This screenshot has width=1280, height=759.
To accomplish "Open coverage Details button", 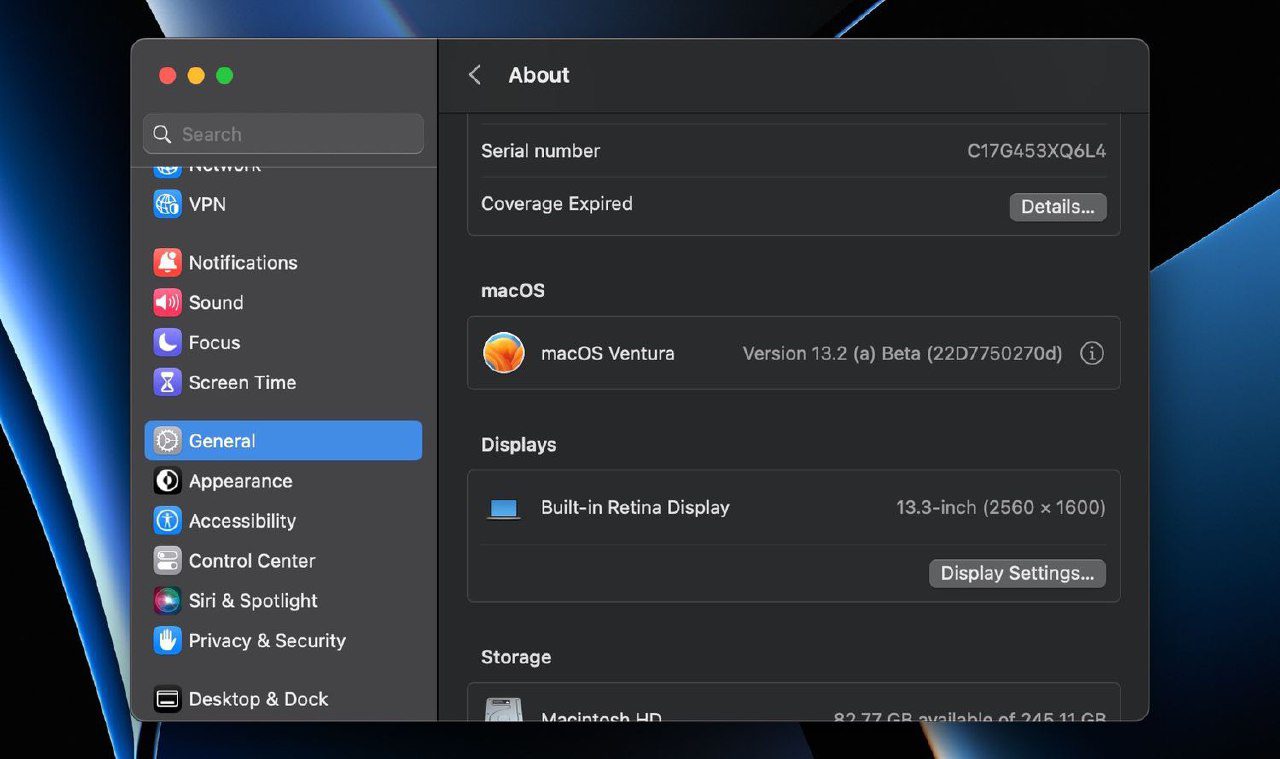I will 1057,207.
